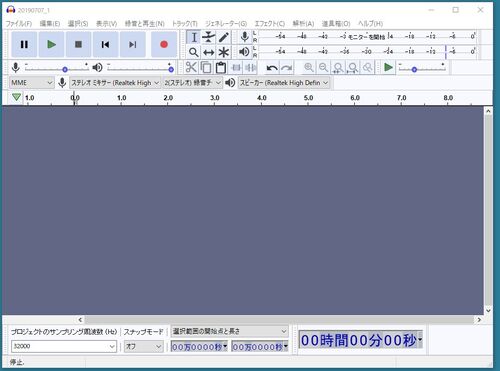
Task: Click the playback meter speaker icon
Action: [x=244, y=52]
